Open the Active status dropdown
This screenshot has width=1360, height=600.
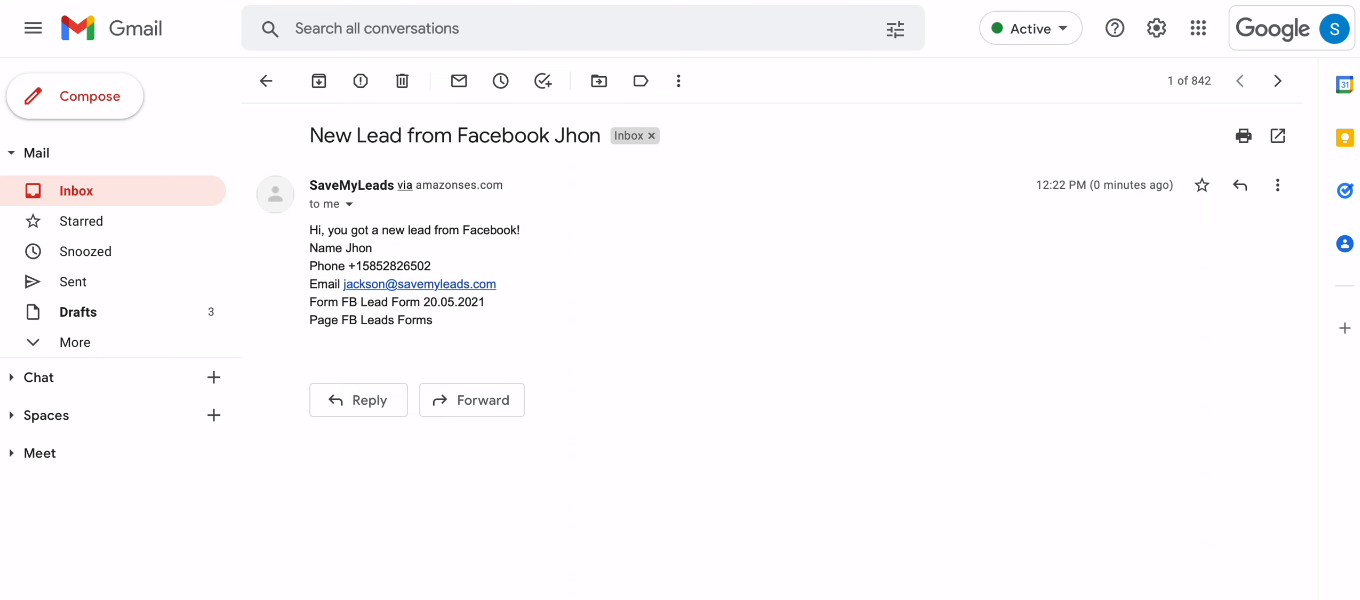pos(1031,28)
